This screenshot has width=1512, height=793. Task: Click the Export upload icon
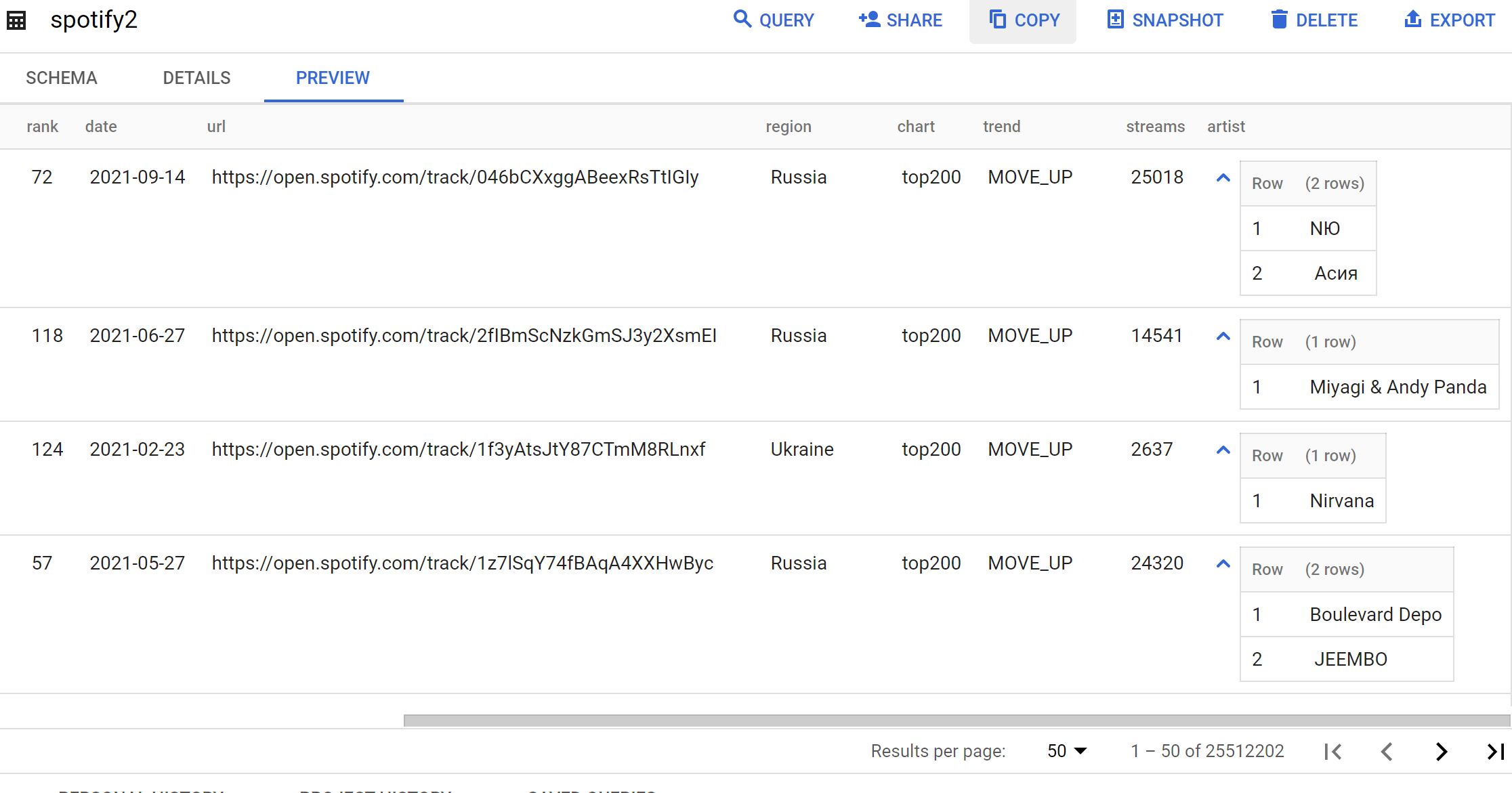(x=1412, y=19)
